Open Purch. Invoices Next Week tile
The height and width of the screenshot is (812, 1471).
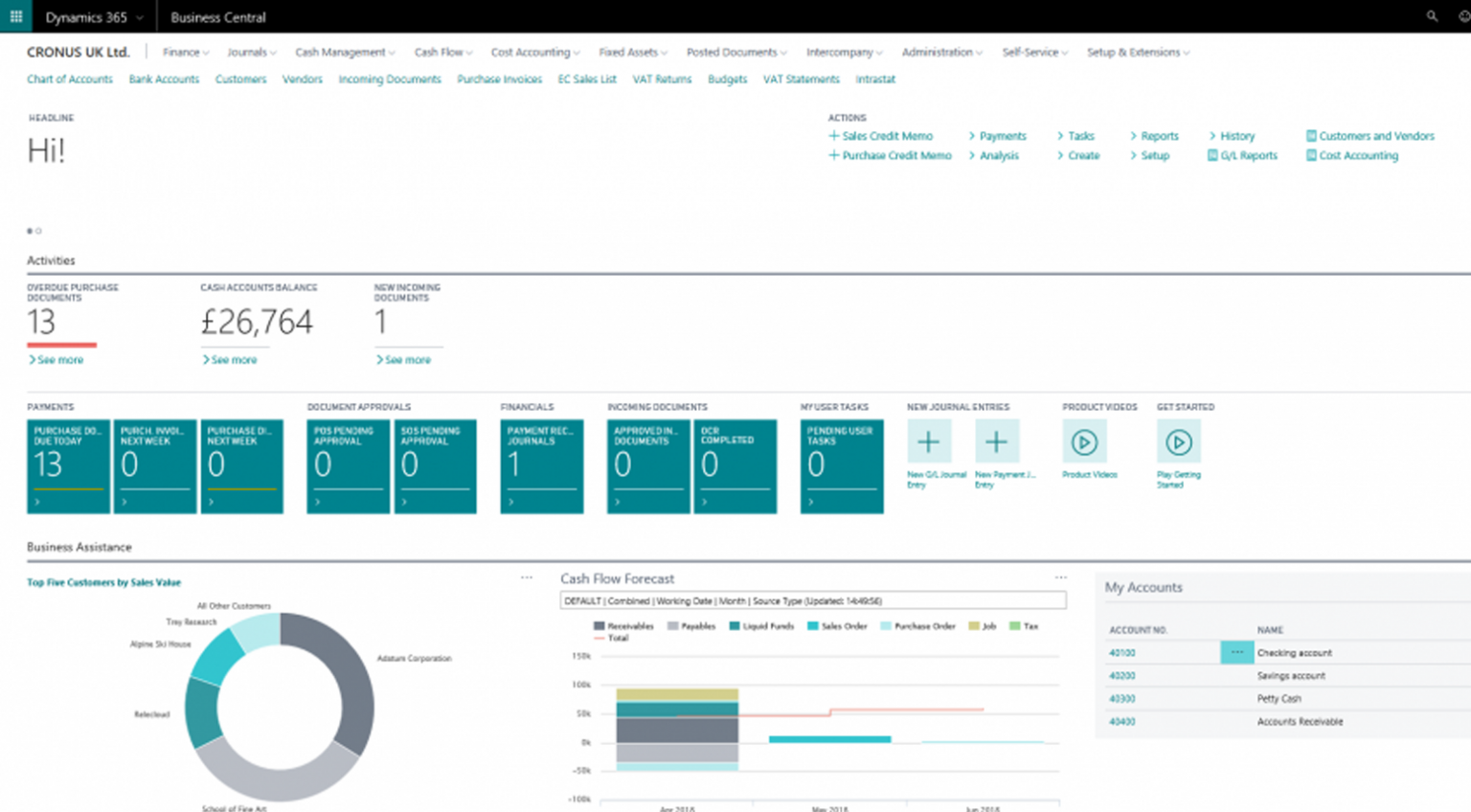(x=155, y=466)
